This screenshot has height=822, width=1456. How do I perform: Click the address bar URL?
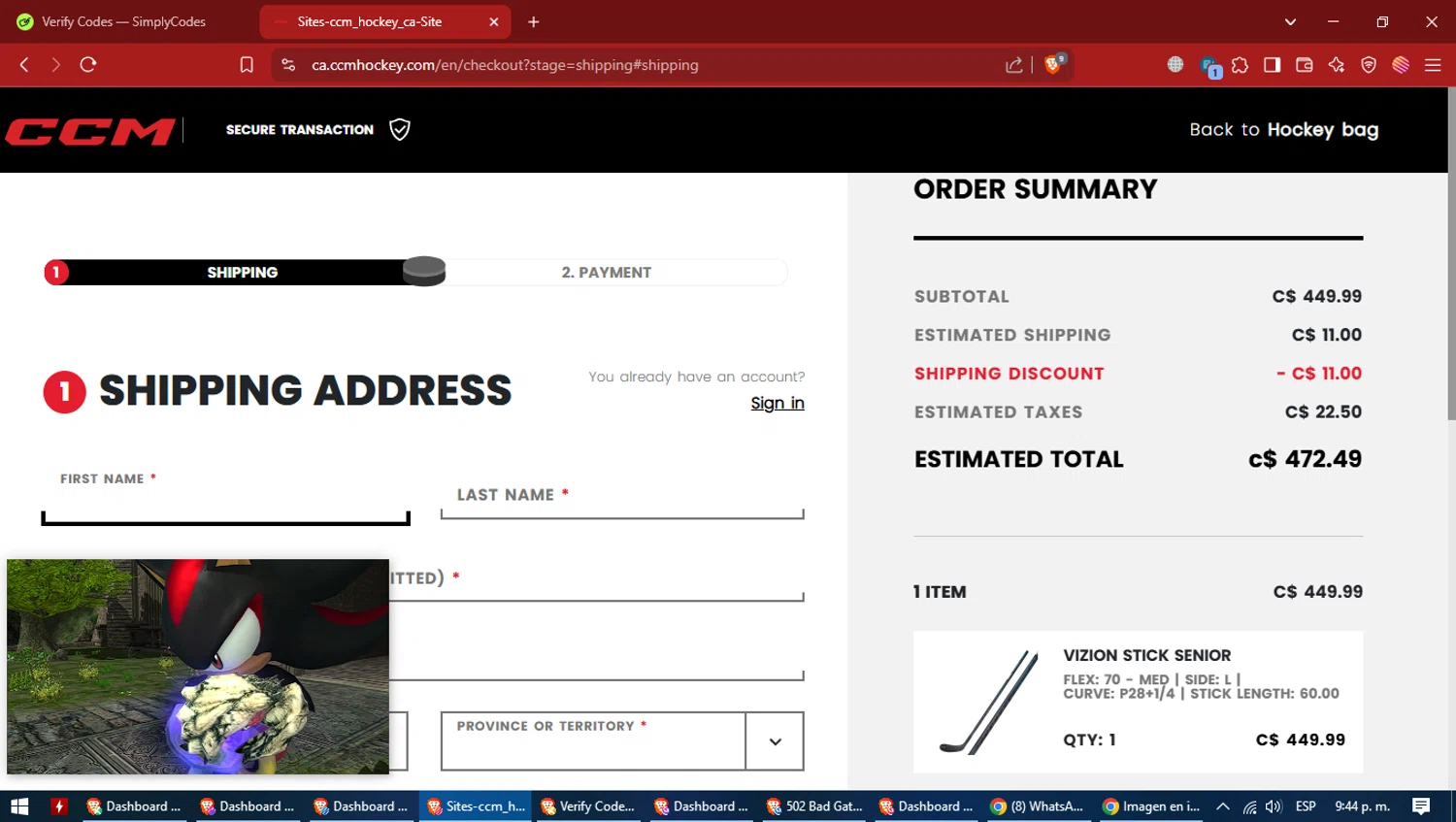tap(505, 65)
